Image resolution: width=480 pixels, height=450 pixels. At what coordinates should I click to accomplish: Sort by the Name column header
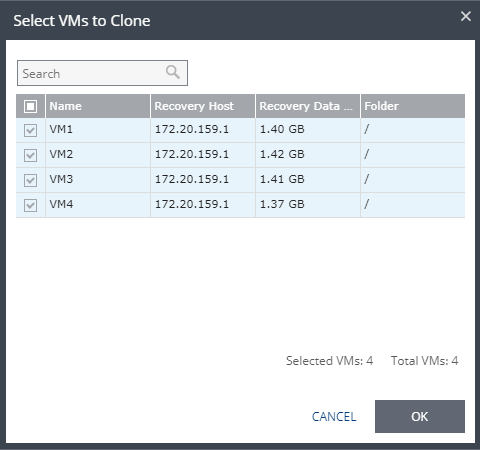98,106
